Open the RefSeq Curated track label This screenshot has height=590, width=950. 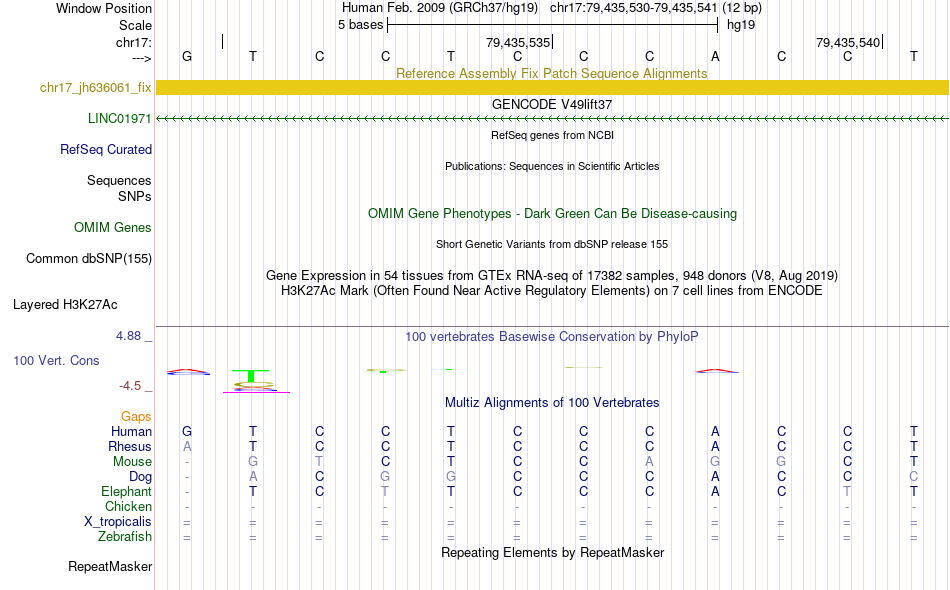tap(106, 150)
